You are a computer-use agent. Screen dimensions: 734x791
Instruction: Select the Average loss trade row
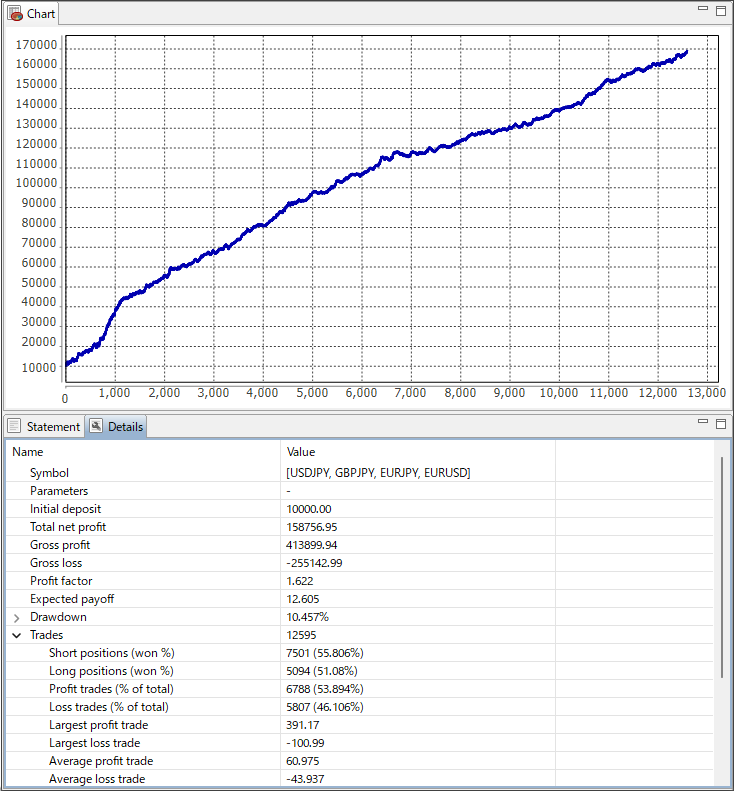point(359,779)
